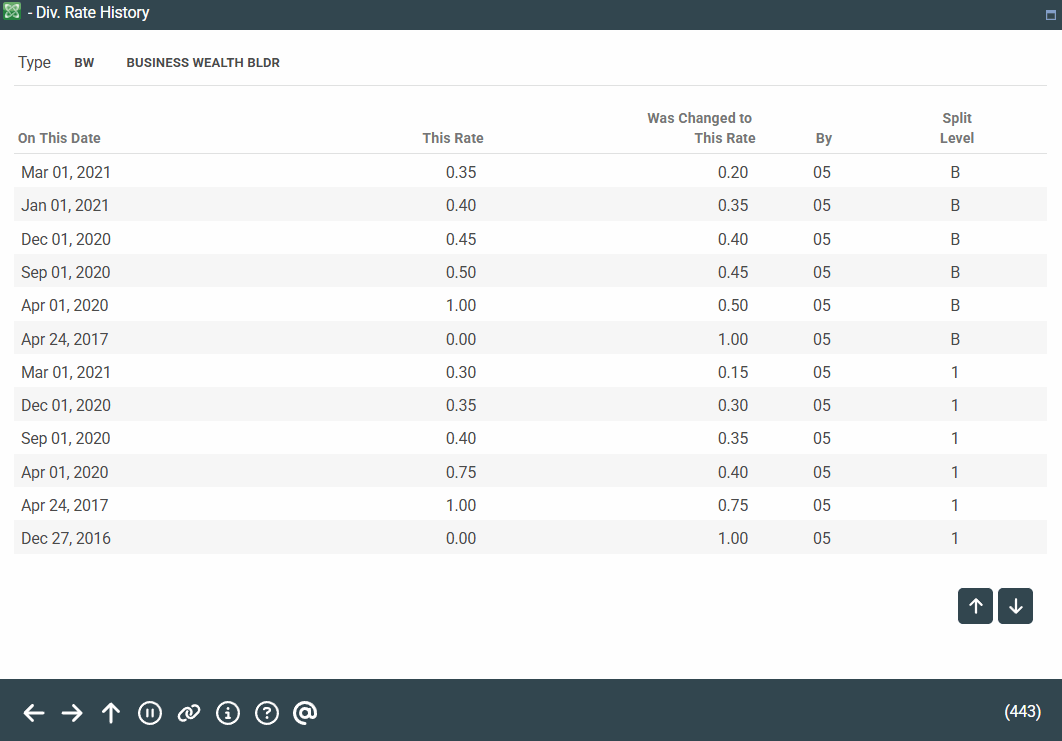The image size is (1062, 741).
Task: Select the first Mar 01, 2021 row
Action: click(66, 172)
